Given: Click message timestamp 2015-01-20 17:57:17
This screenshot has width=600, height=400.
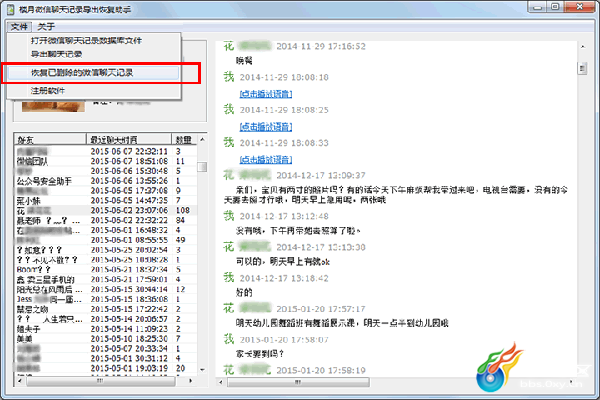Looking at the screenshot, I should click(x=321, y=309).
